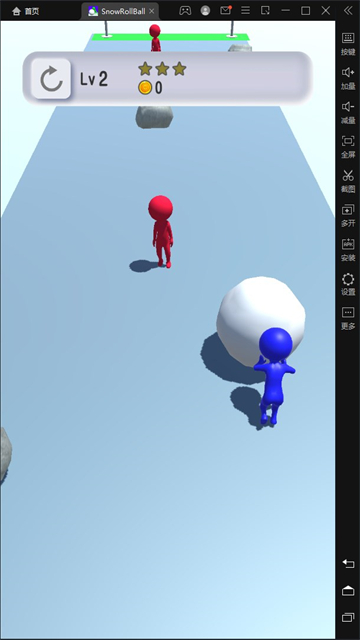Screen dimensions: 360x640
Task: Tap the Android recent apps button
Action: 348,618
